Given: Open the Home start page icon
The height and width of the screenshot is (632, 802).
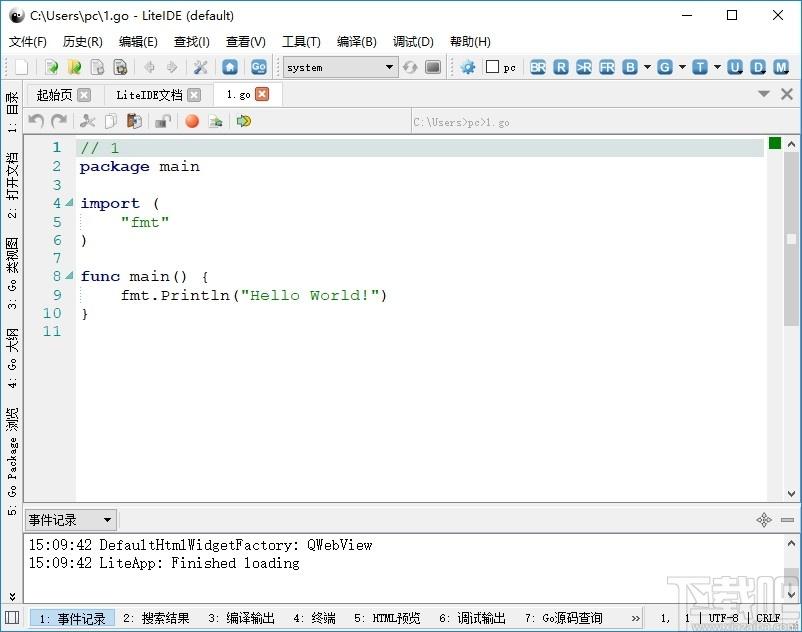Looking at the screenshot, I should click(x=230, y=67).
